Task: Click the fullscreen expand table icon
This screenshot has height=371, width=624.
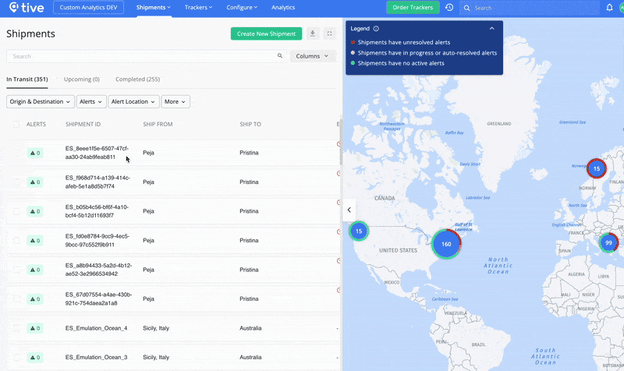Action: (330, 33)
